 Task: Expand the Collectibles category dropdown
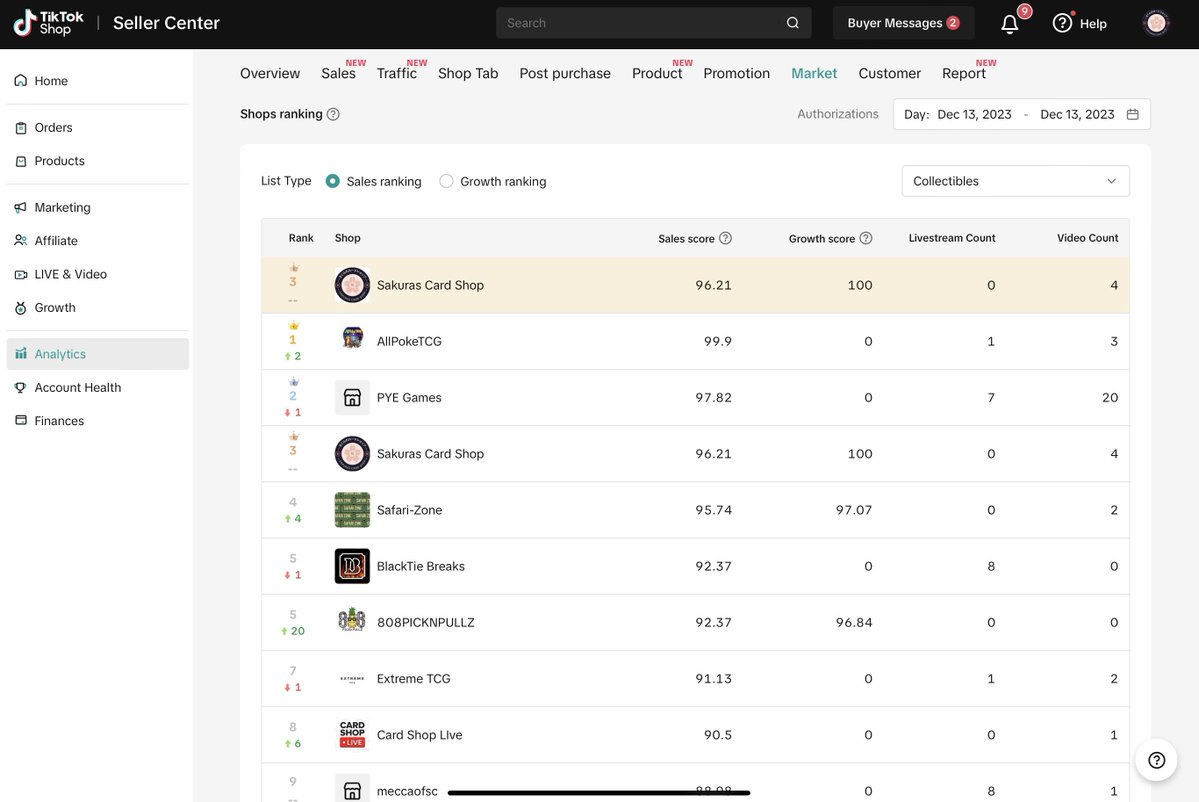tap(1015, 181)
